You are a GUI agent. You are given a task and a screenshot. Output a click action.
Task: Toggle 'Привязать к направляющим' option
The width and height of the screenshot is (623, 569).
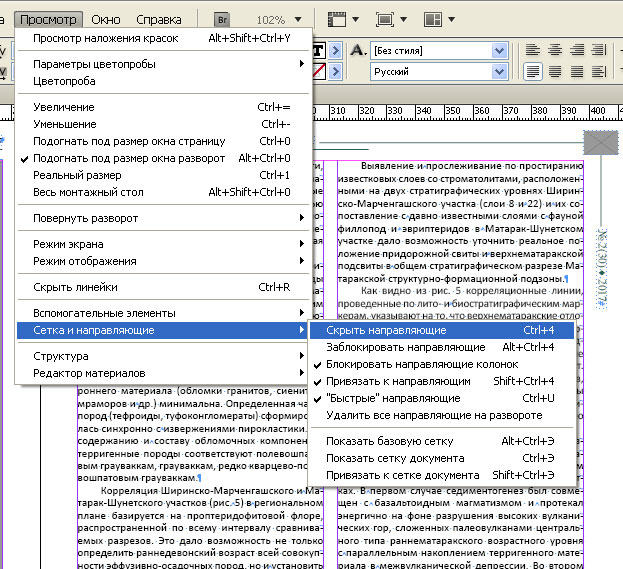point(442,381)
